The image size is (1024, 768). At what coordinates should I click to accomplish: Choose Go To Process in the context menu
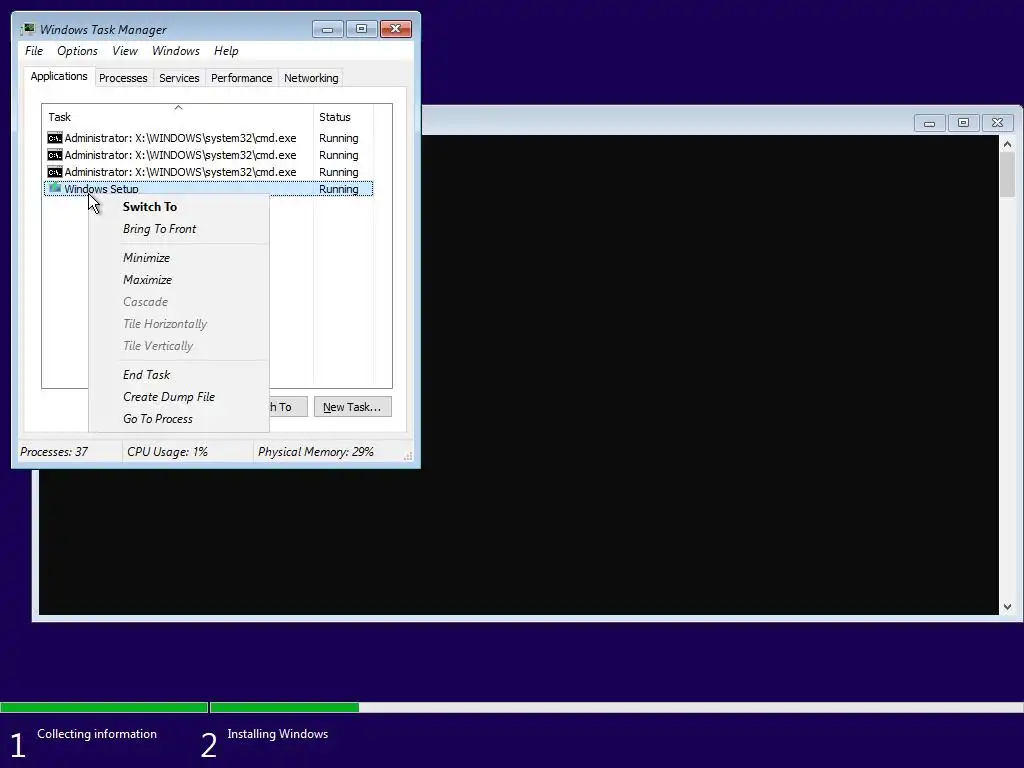[x=179, y=419]
